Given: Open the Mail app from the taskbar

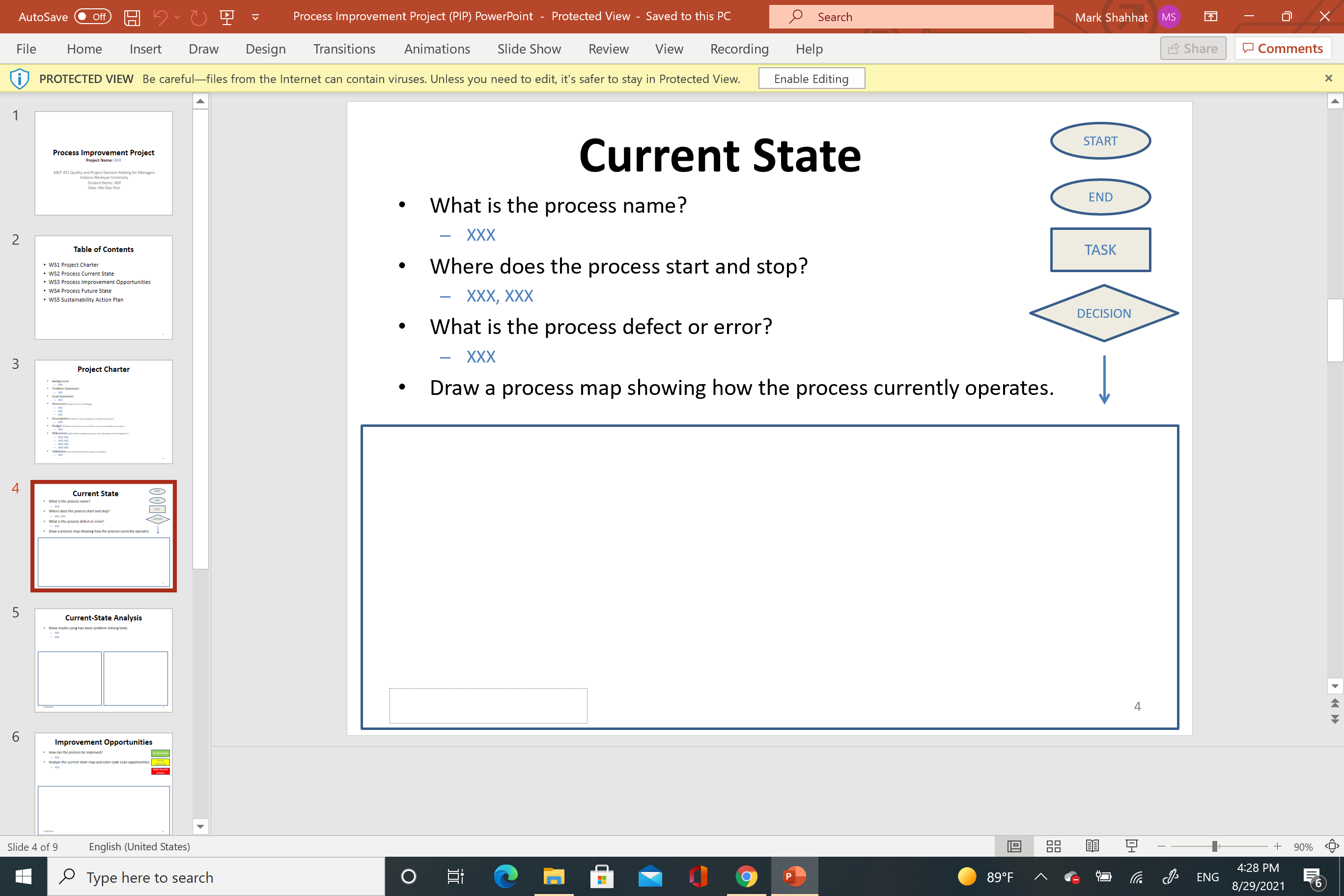Looking at the screenshot, I should pos(650,876).
